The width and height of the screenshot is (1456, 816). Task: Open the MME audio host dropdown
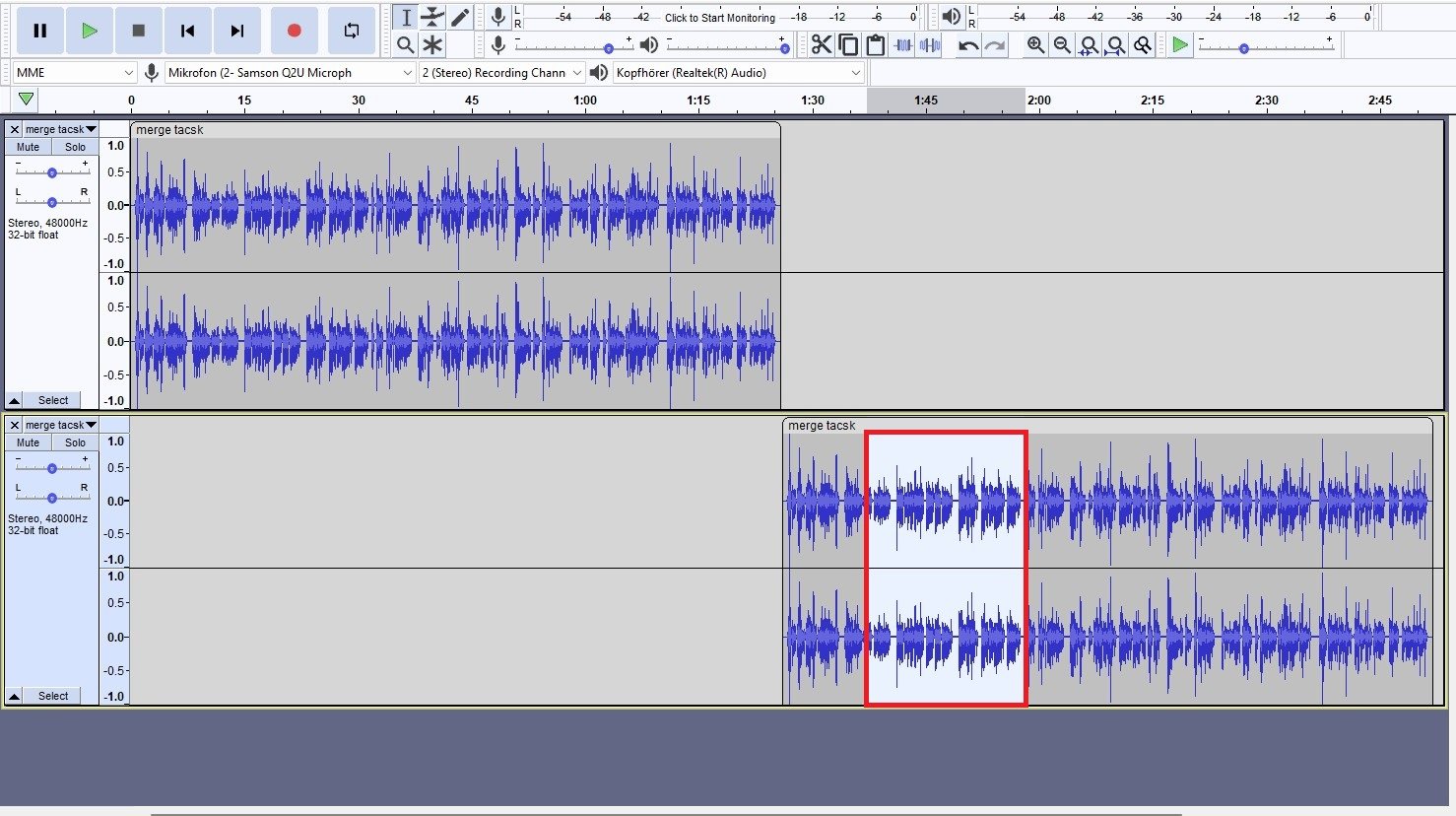[x=74, y=73]
